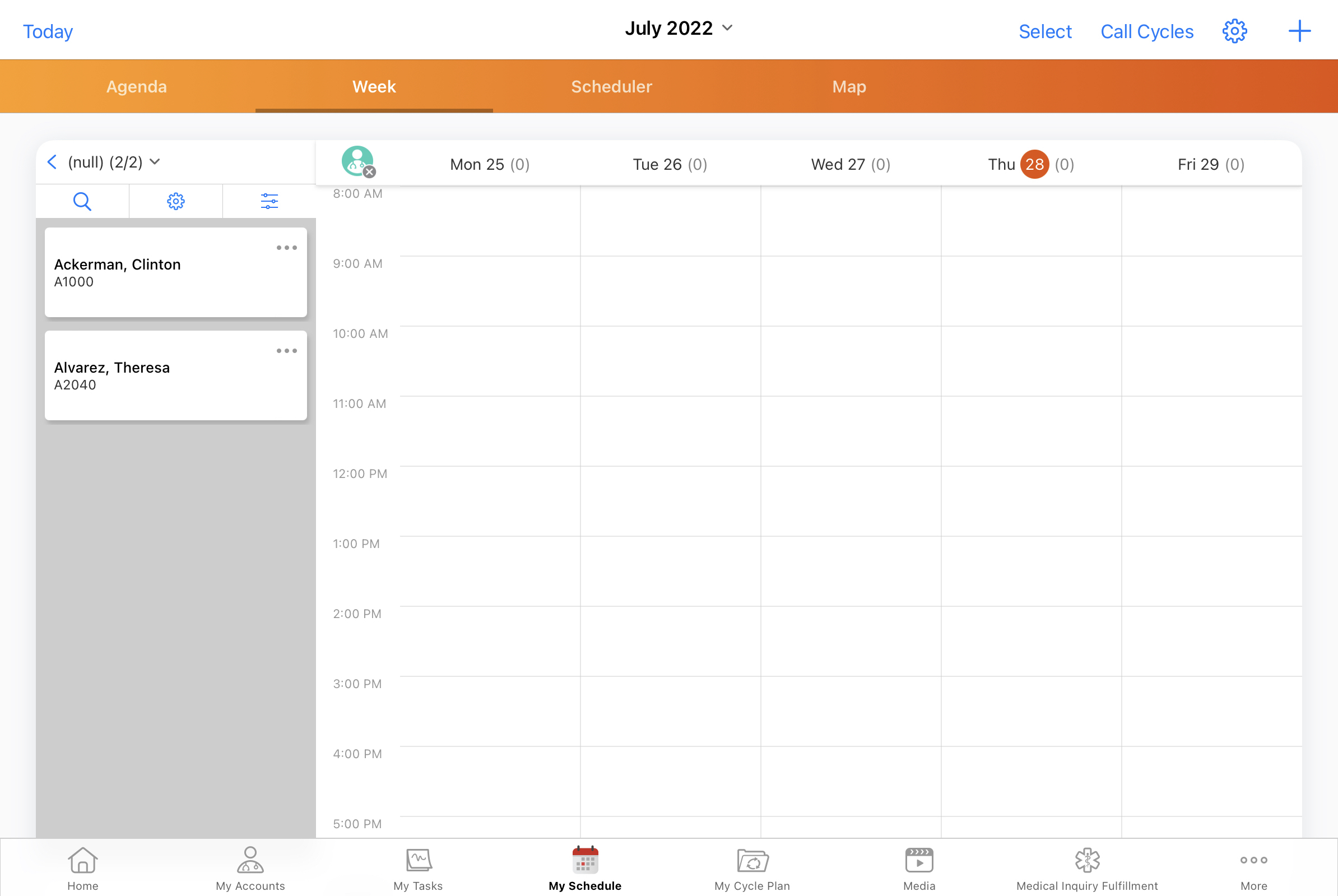Tap the Call Cycles button
Screen dimensions: 1338x896
1146,31
